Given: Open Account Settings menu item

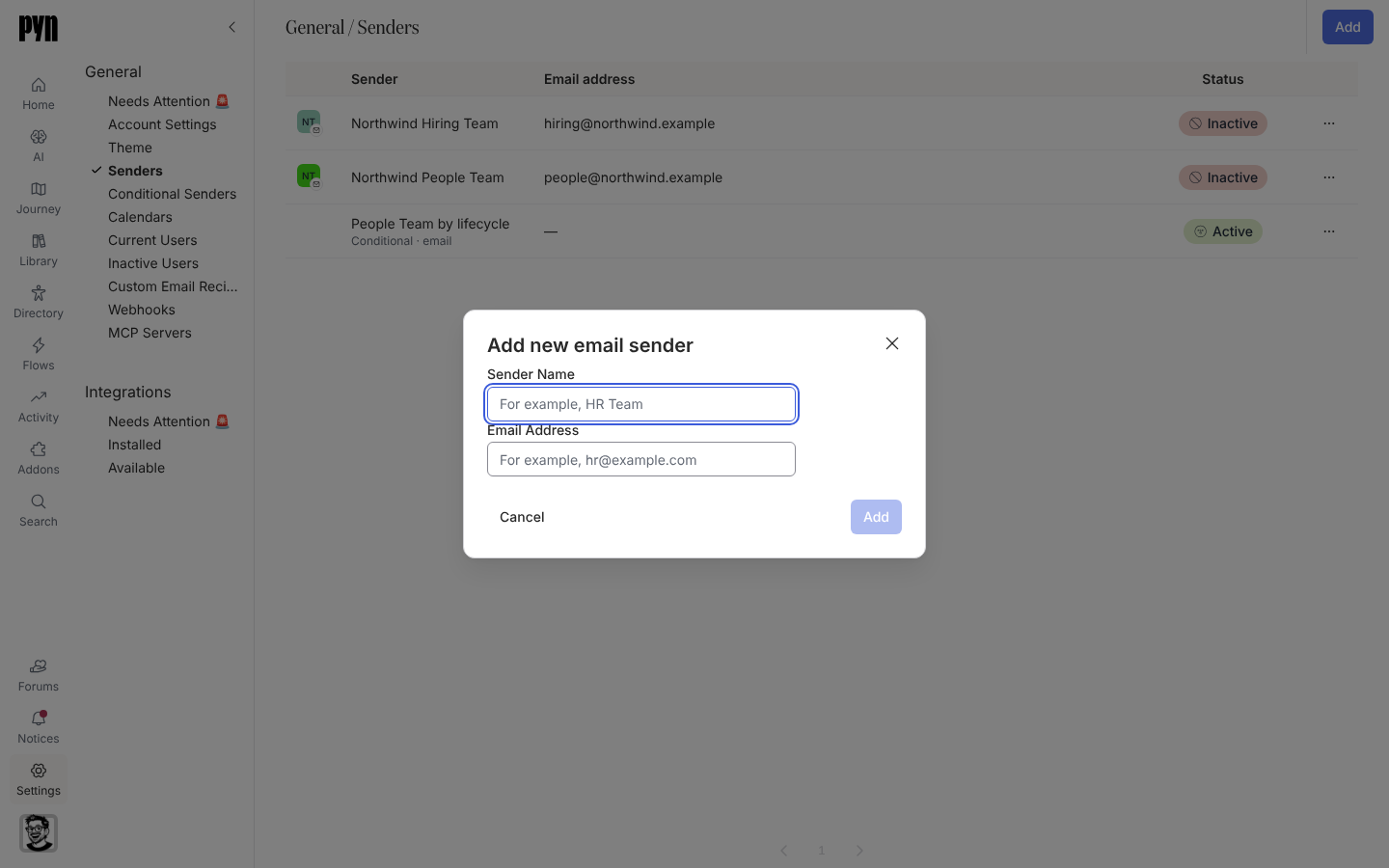Looking at the screenshot, I should coord(162,124).
